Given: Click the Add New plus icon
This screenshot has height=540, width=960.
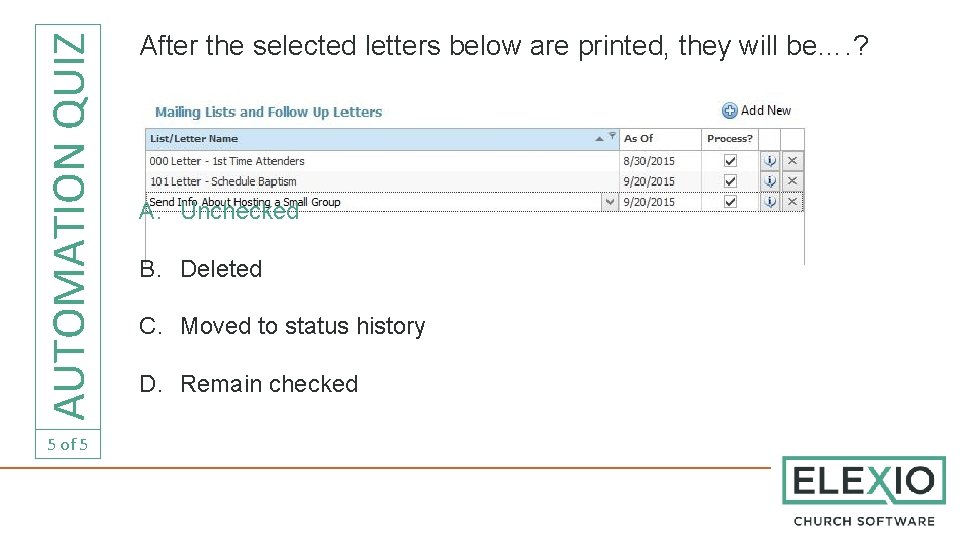Looking at the screenshot, I should point(730,111).
